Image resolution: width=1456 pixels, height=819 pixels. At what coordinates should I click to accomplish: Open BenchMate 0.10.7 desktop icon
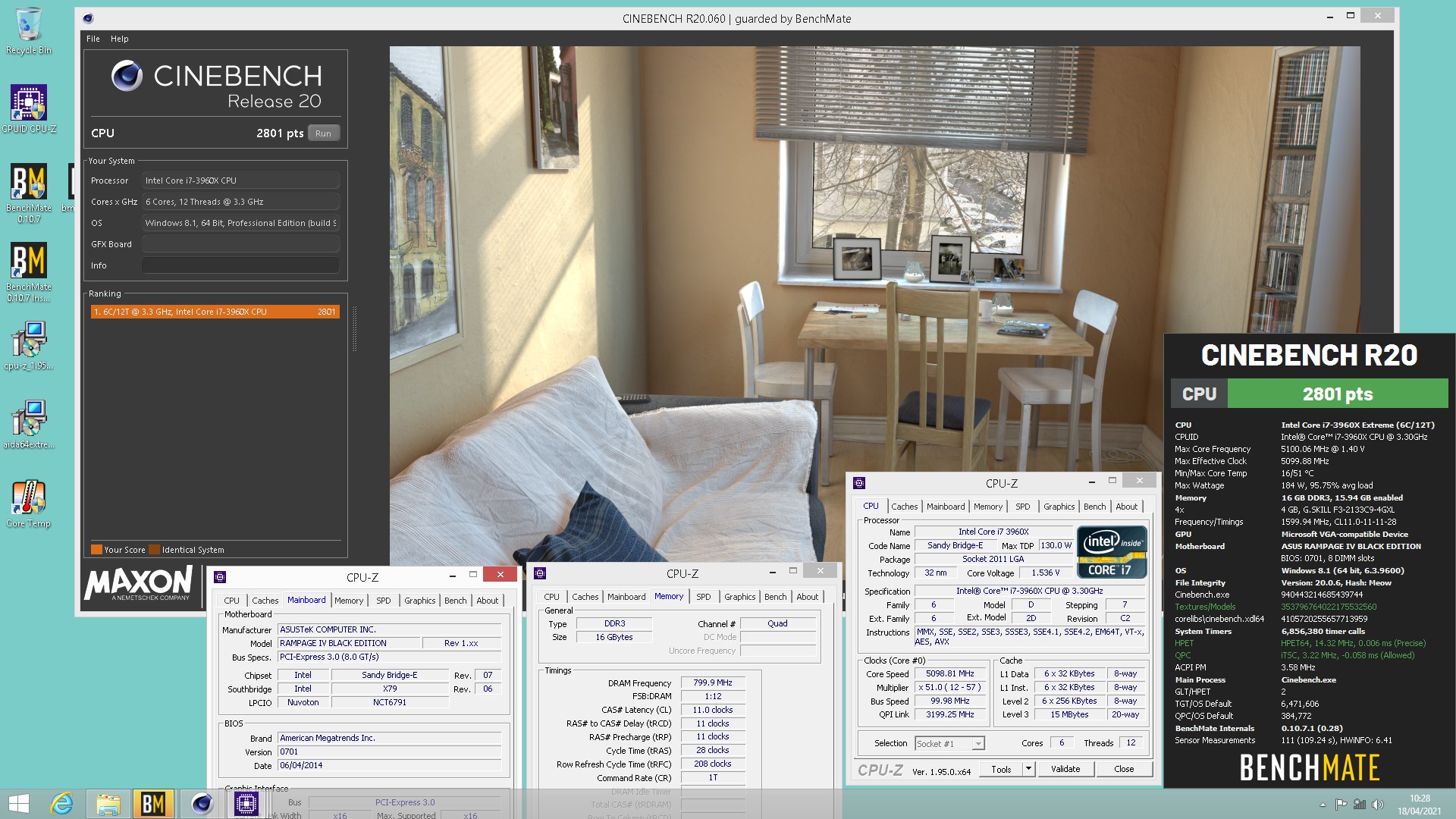29,193
